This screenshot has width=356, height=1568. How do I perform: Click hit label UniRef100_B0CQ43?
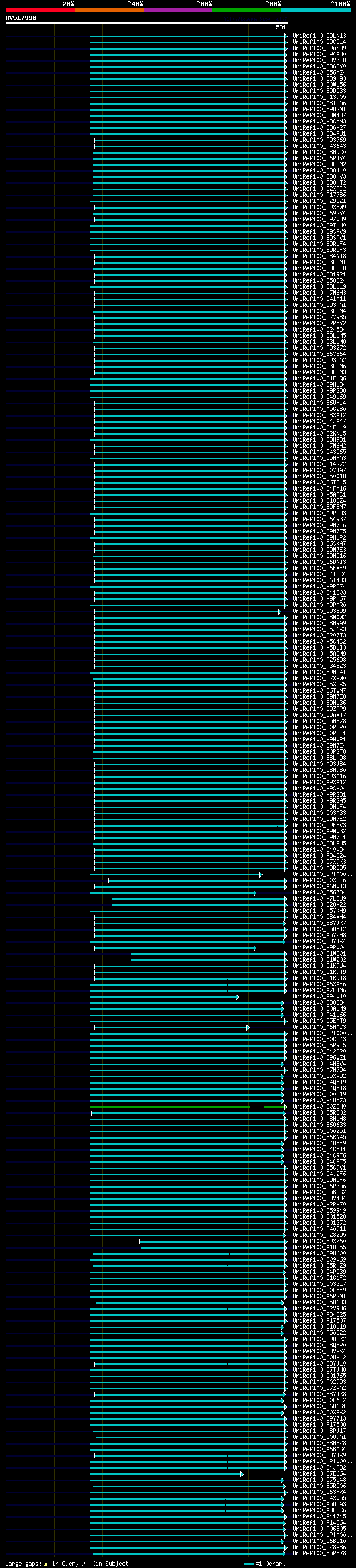[319, 1039]
